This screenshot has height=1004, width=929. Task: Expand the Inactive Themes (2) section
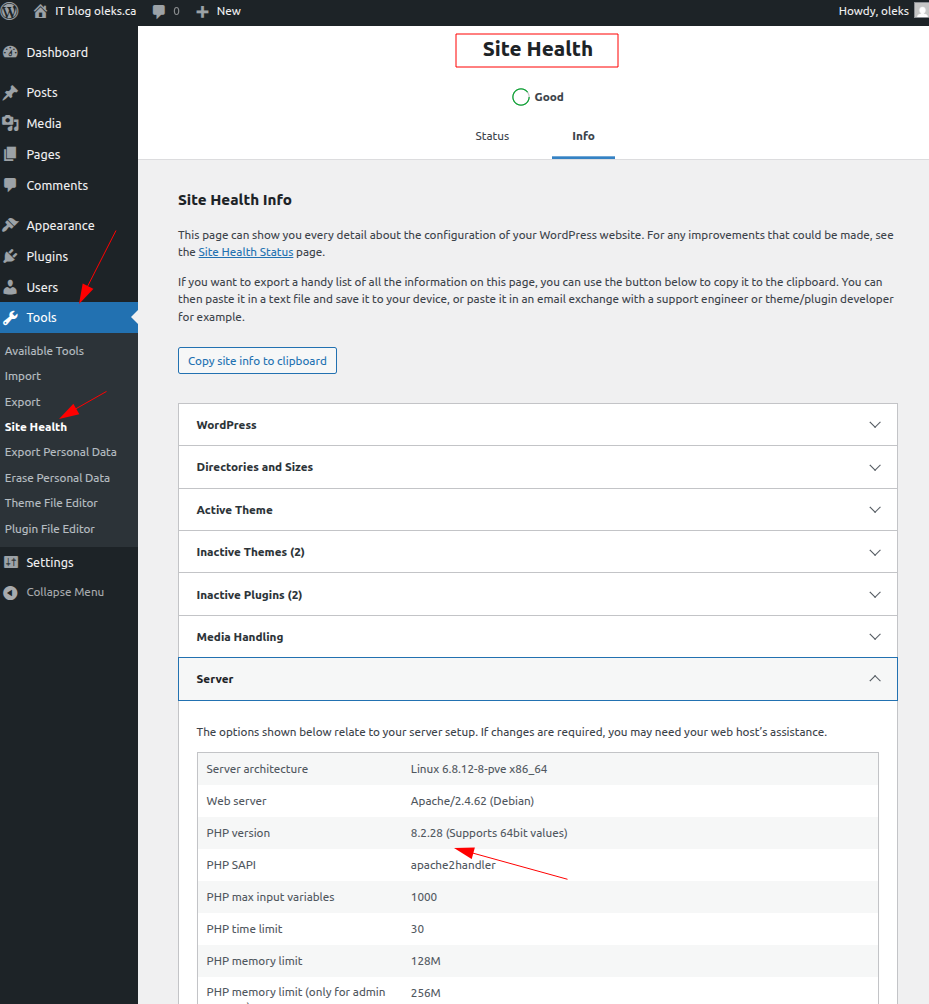tap(538, 552)
